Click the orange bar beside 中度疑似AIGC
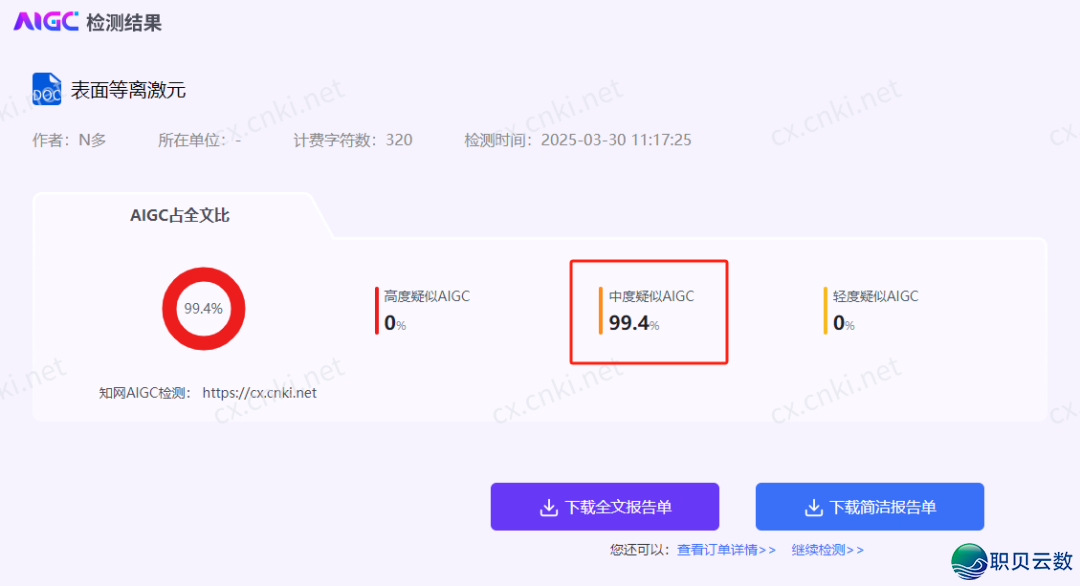 point(601,310)
